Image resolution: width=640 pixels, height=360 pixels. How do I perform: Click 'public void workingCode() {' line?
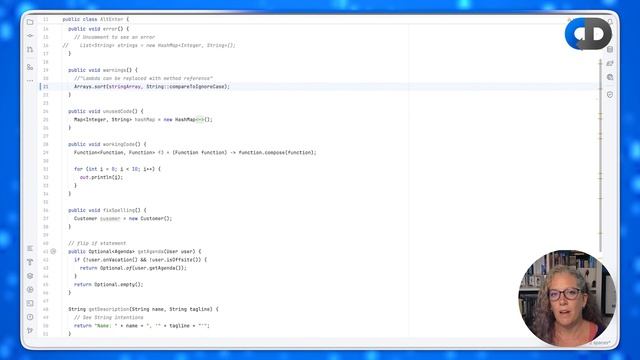[x=107, y=144]
